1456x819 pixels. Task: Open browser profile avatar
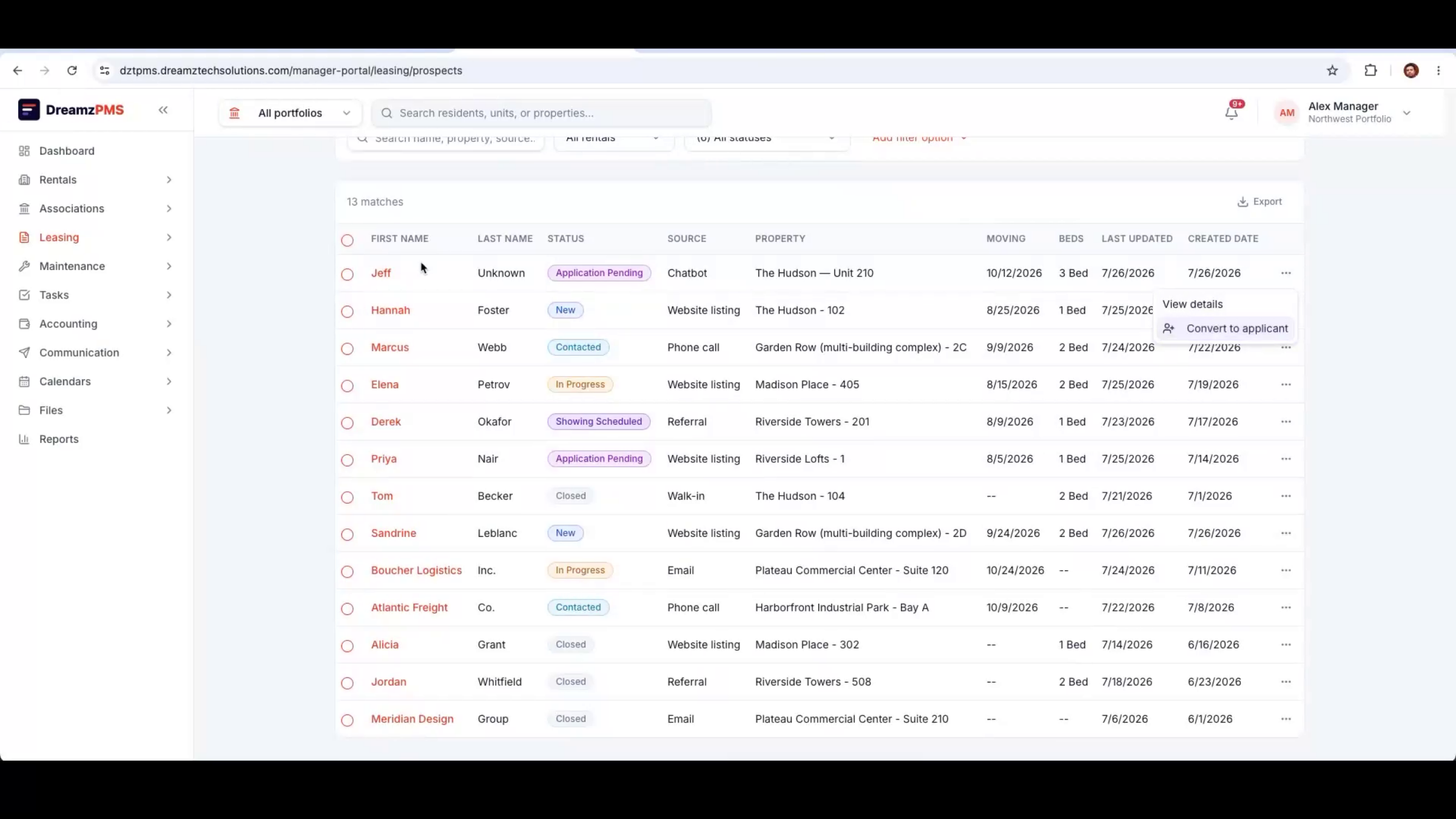pos(1411,70)
